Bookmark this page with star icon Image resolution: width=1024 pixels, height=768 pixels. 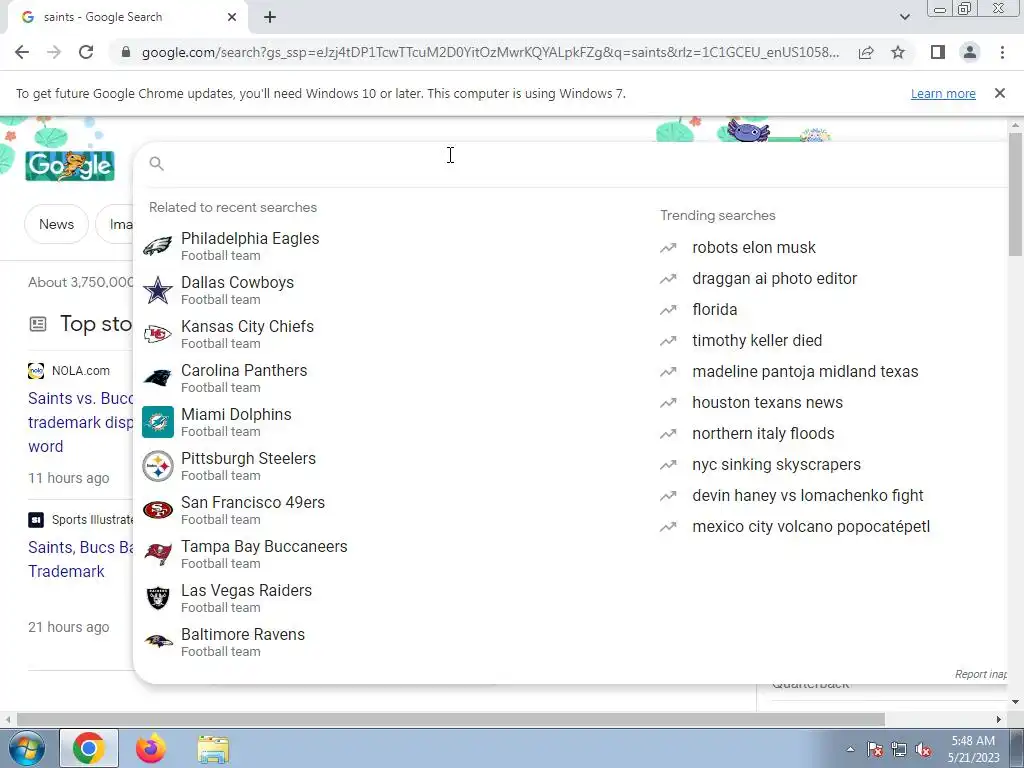[x=898, y=52]
